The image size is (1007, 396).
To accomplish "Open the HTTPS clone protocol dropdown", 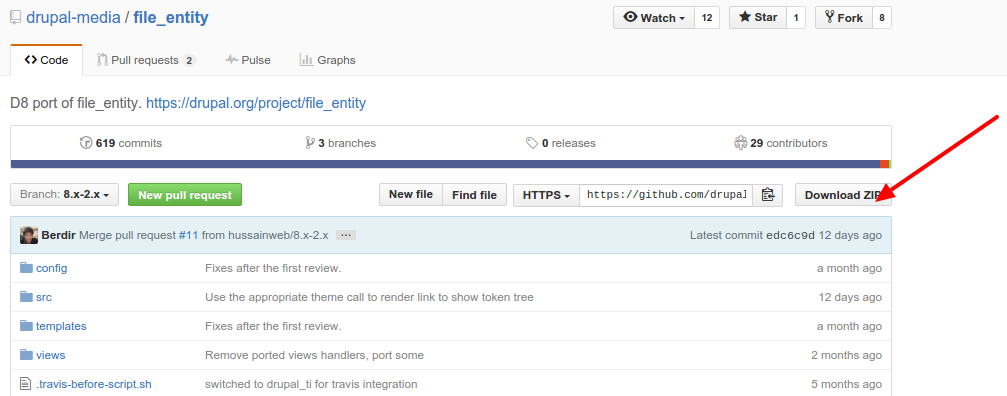I will point(547,194).
